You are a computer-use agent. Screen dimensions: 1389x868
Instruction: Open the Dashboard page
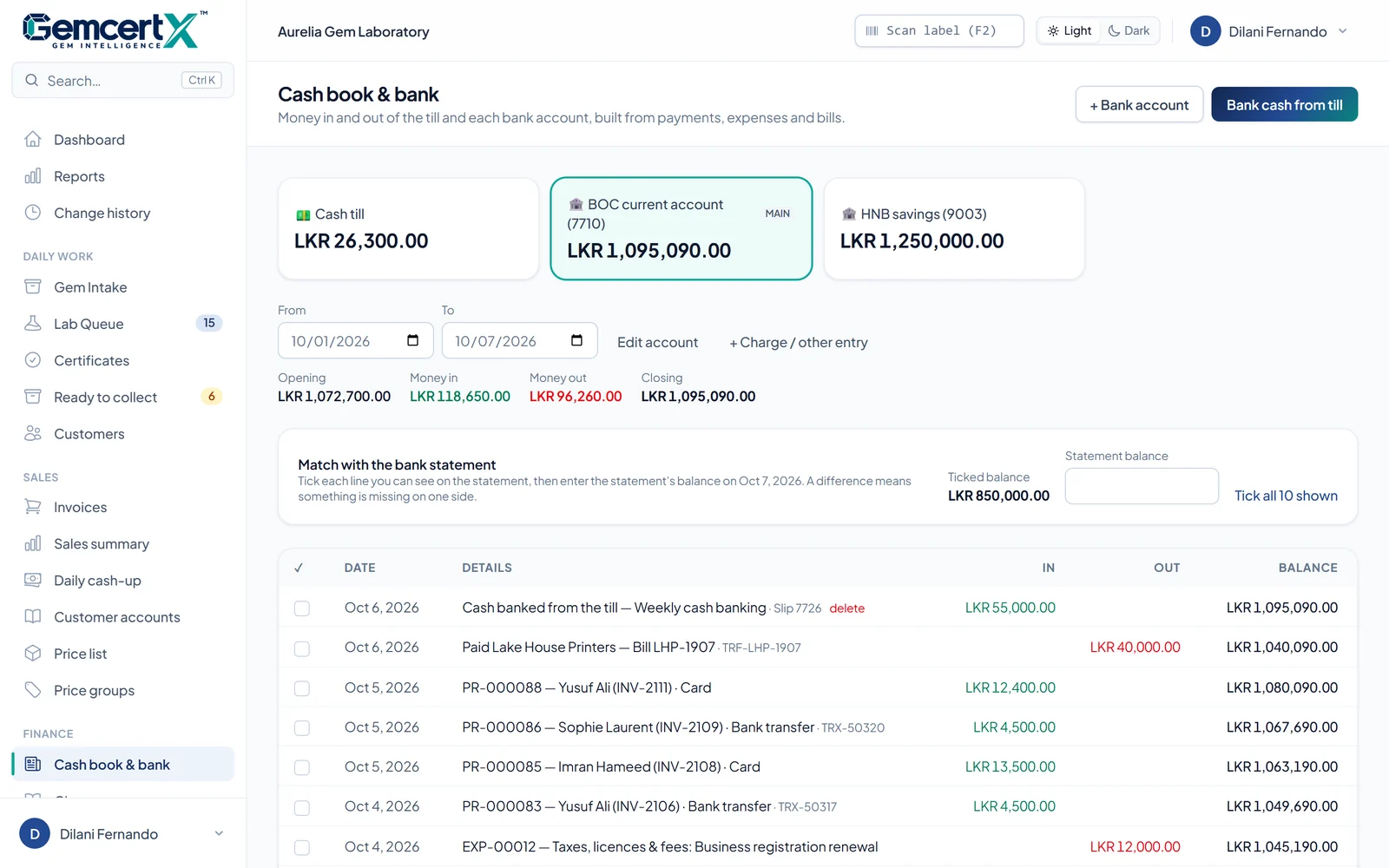(122, 140)
